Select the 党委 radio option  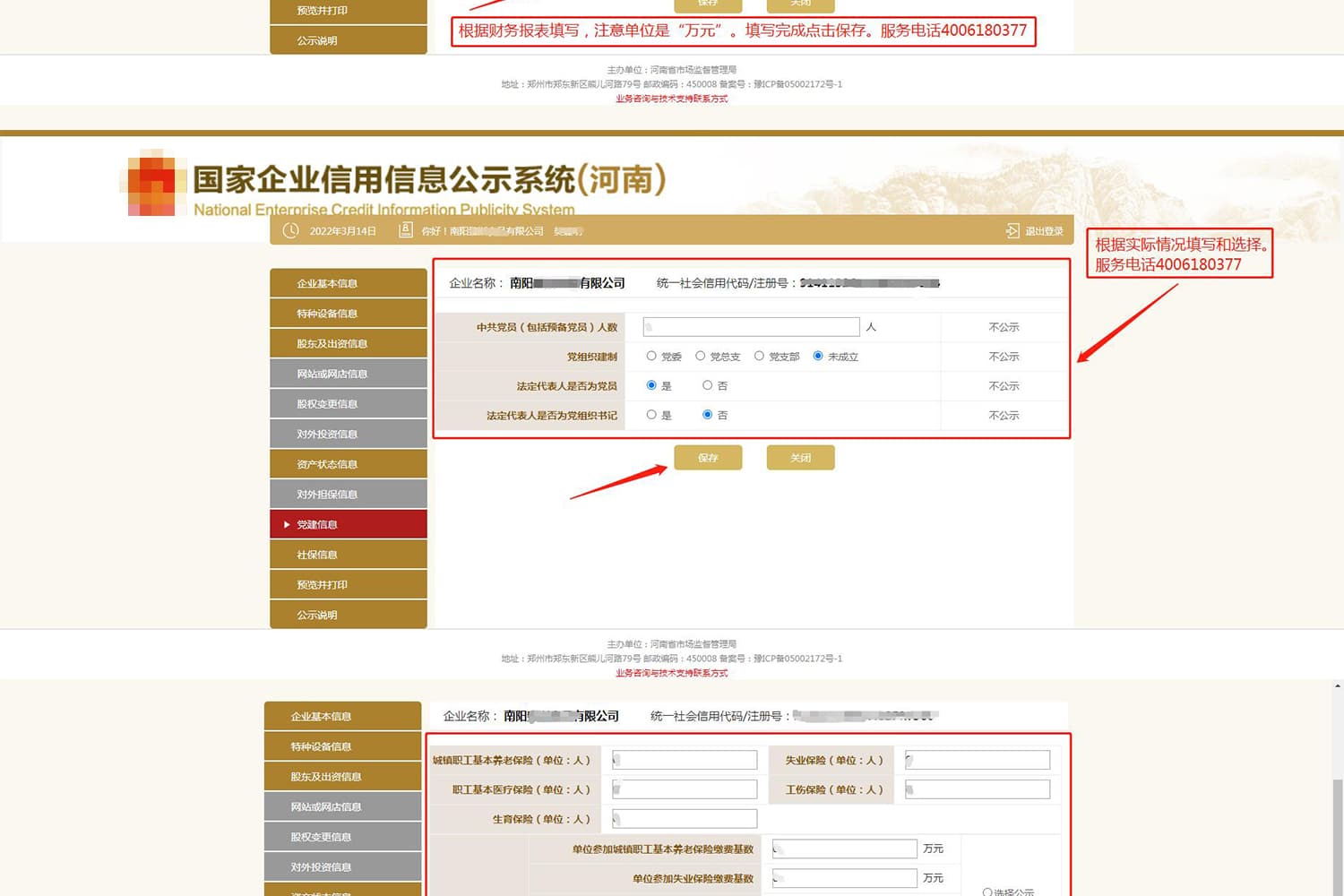coord(651,357)
